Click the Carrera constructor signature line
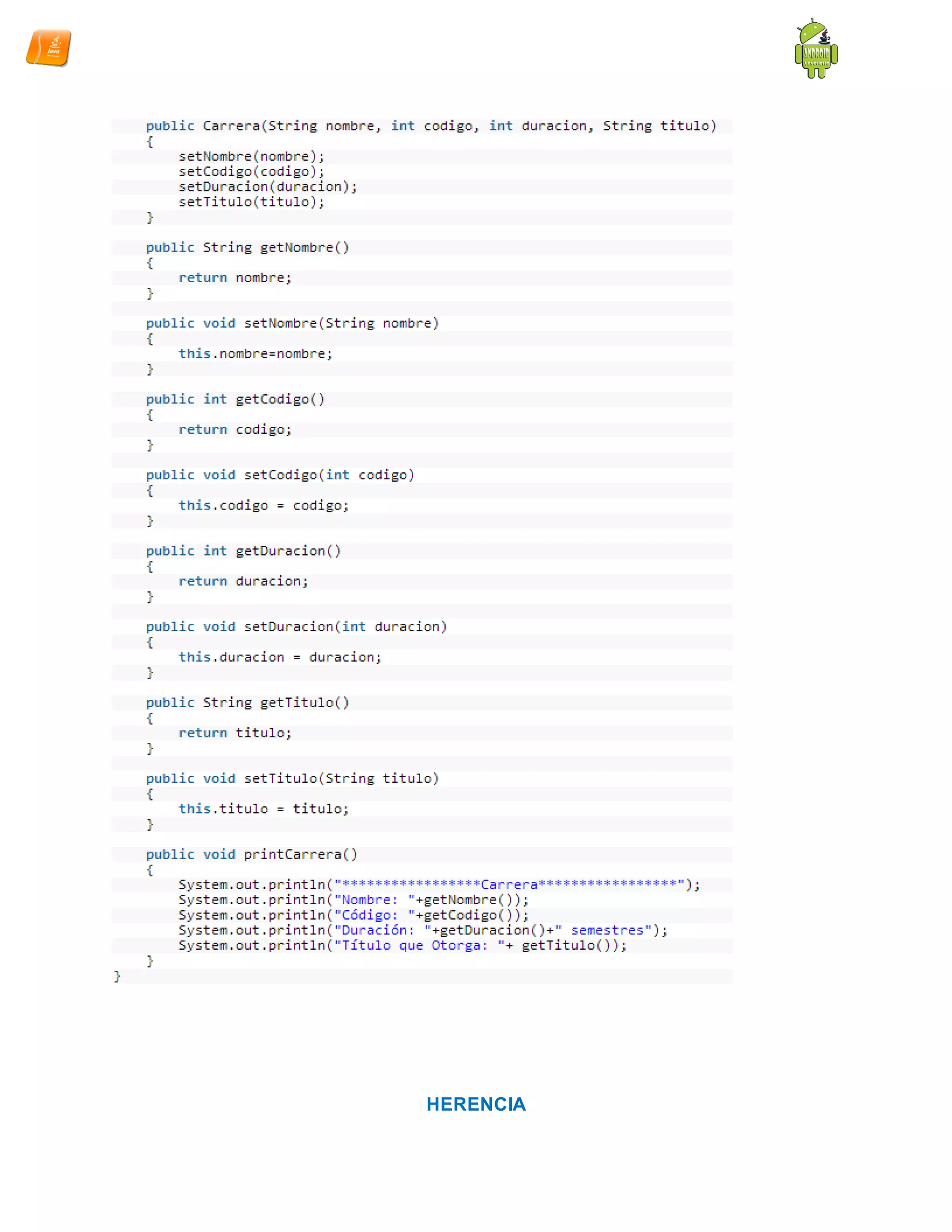 [431, 126]
